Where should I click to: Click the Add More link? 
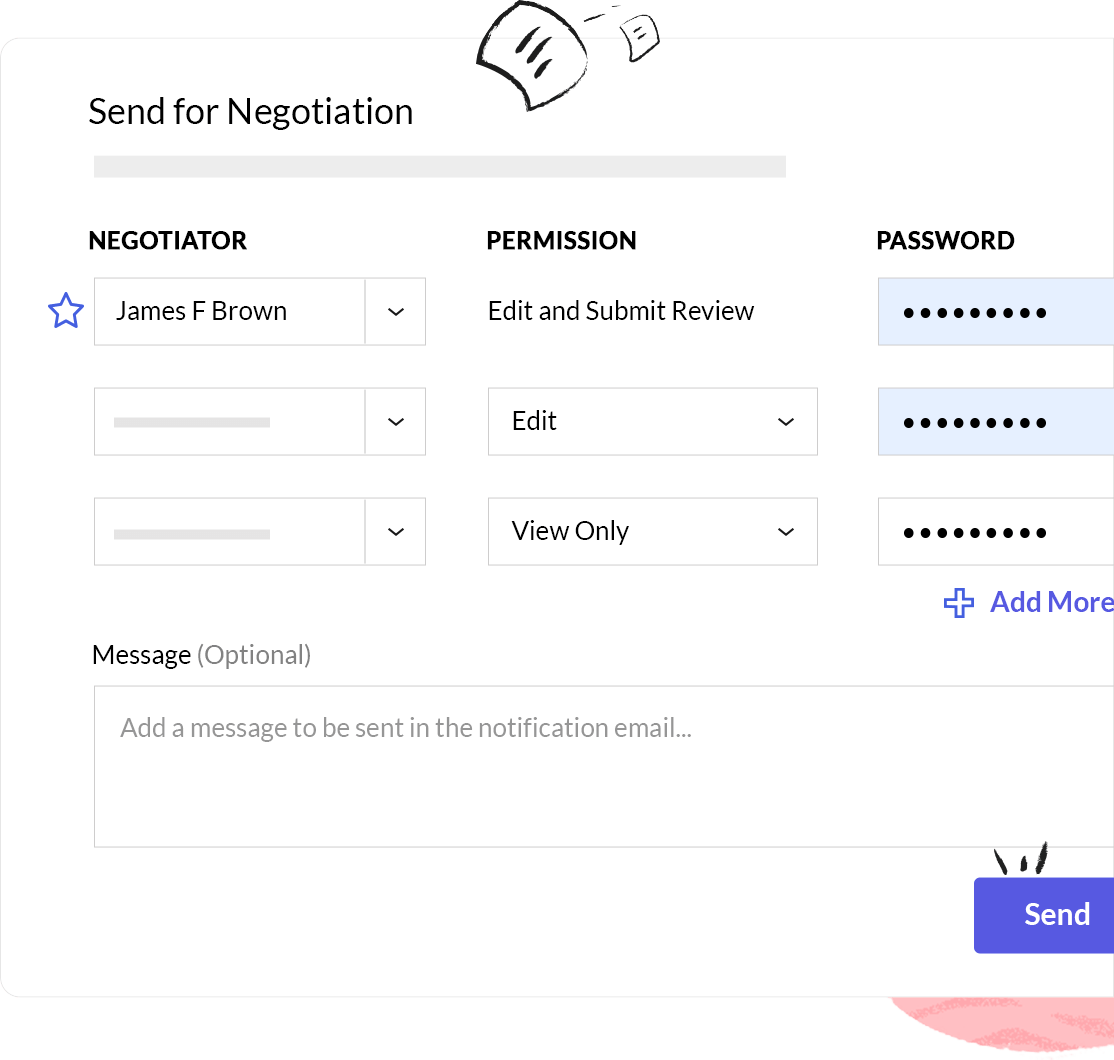[x=1050, y=602]
